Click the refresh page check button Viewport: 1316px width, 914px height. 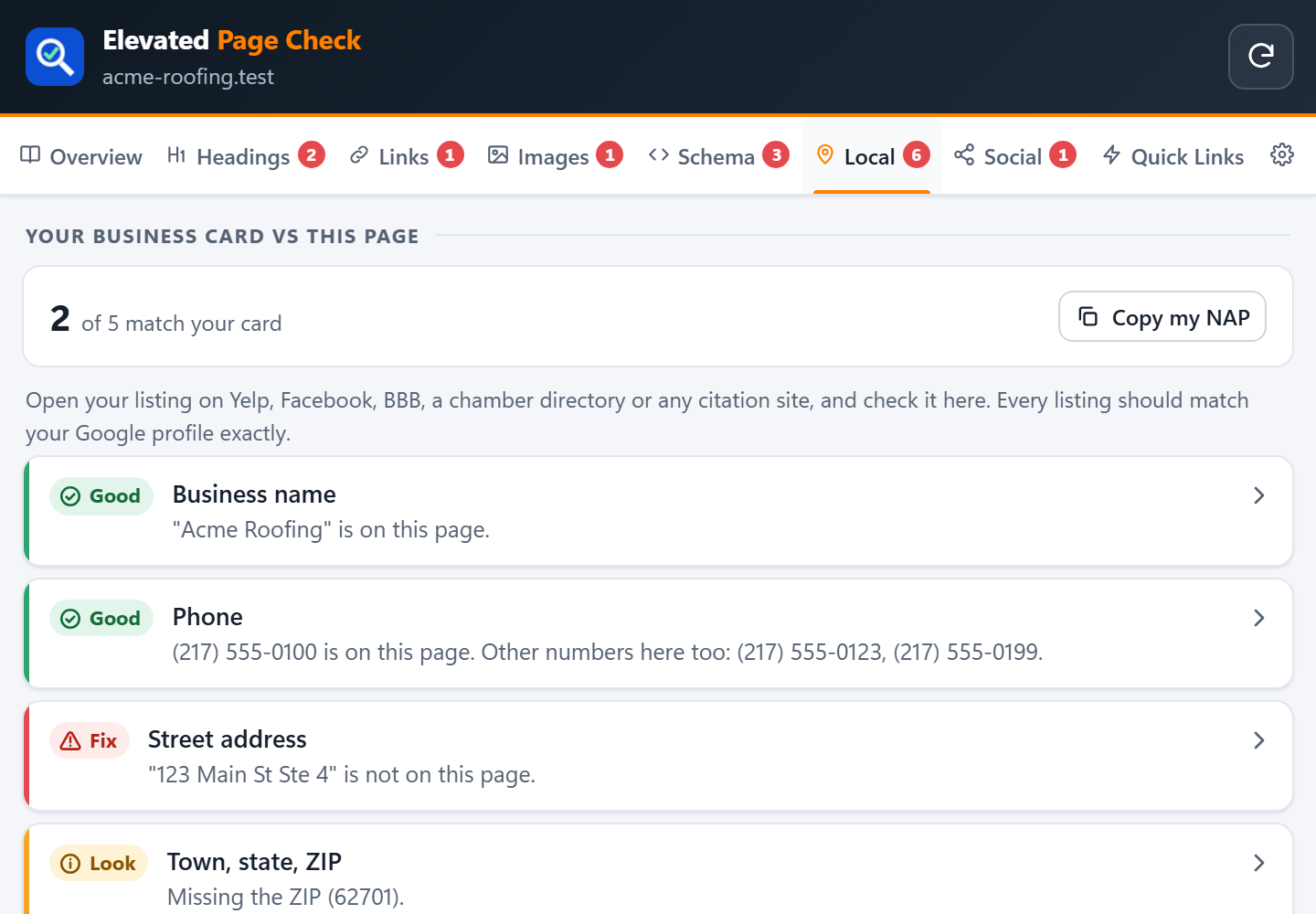point(1260,57)
